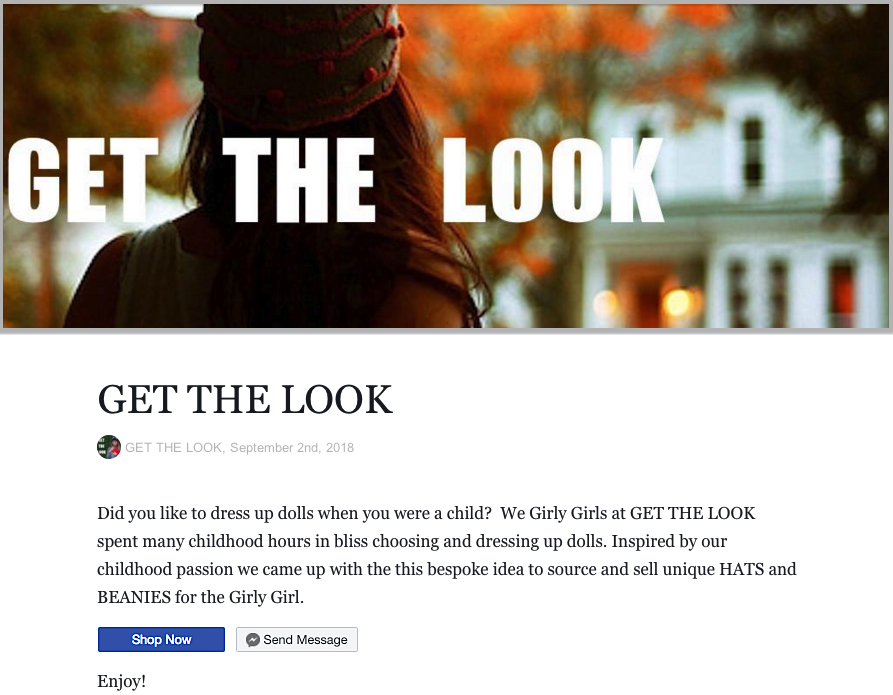Click the line starting Did you like
Screen dimensions: 893x695
[x=426, y=513]
